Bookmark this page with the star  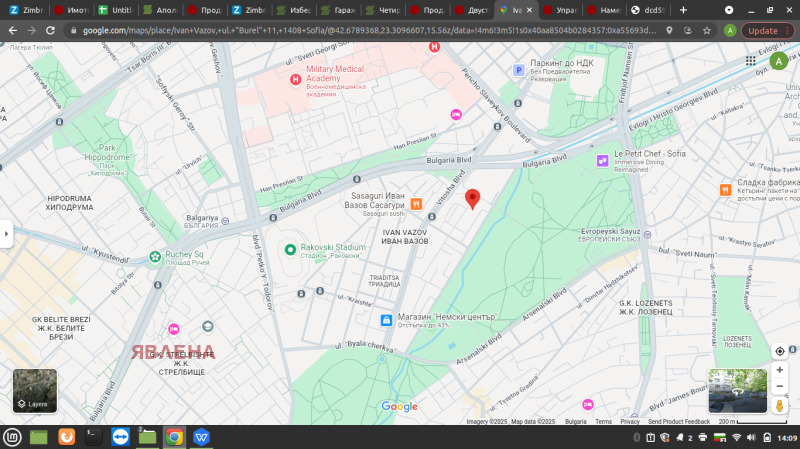pos(707,31)
